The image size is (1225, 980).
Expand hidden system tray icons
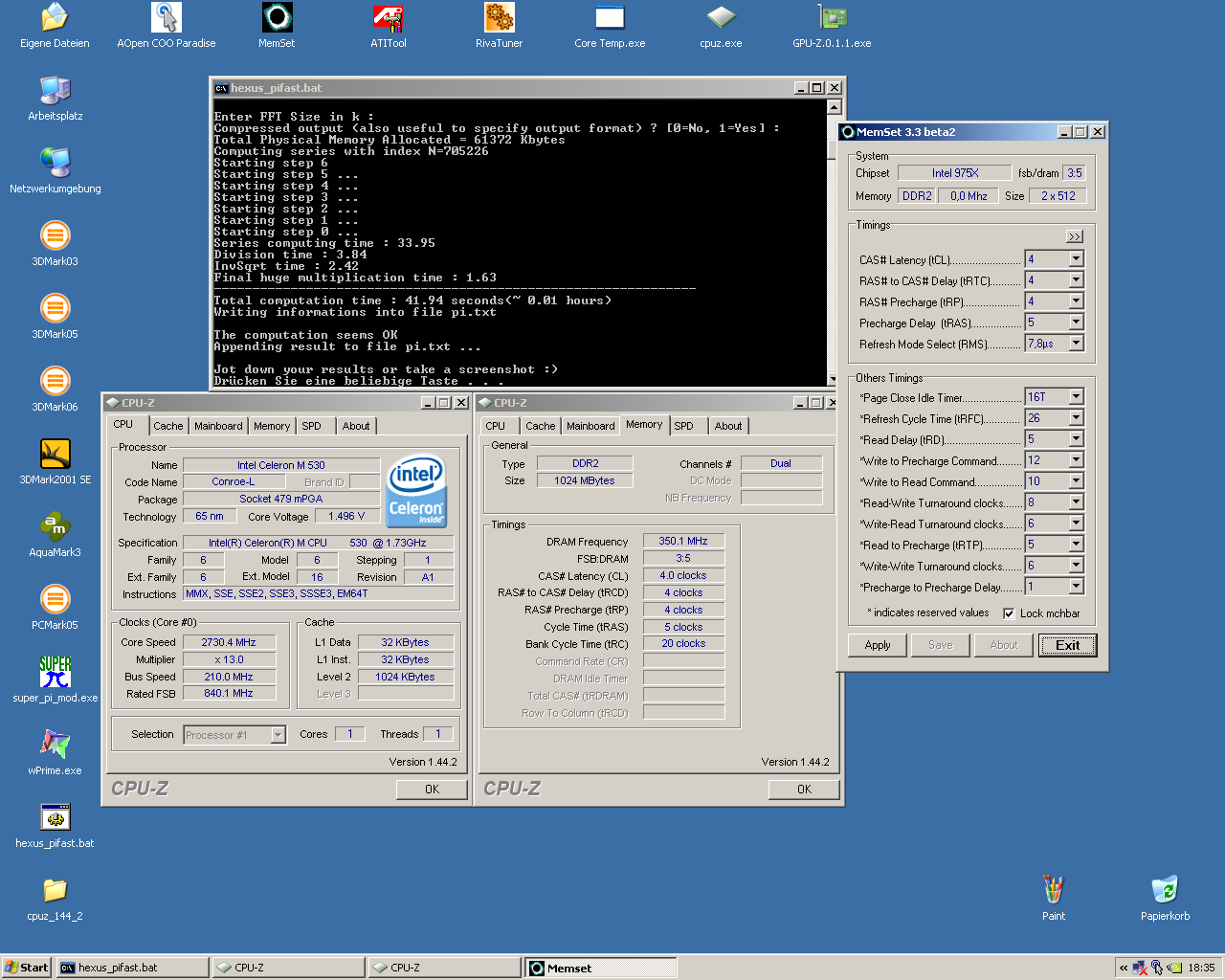click(1124, 968)
